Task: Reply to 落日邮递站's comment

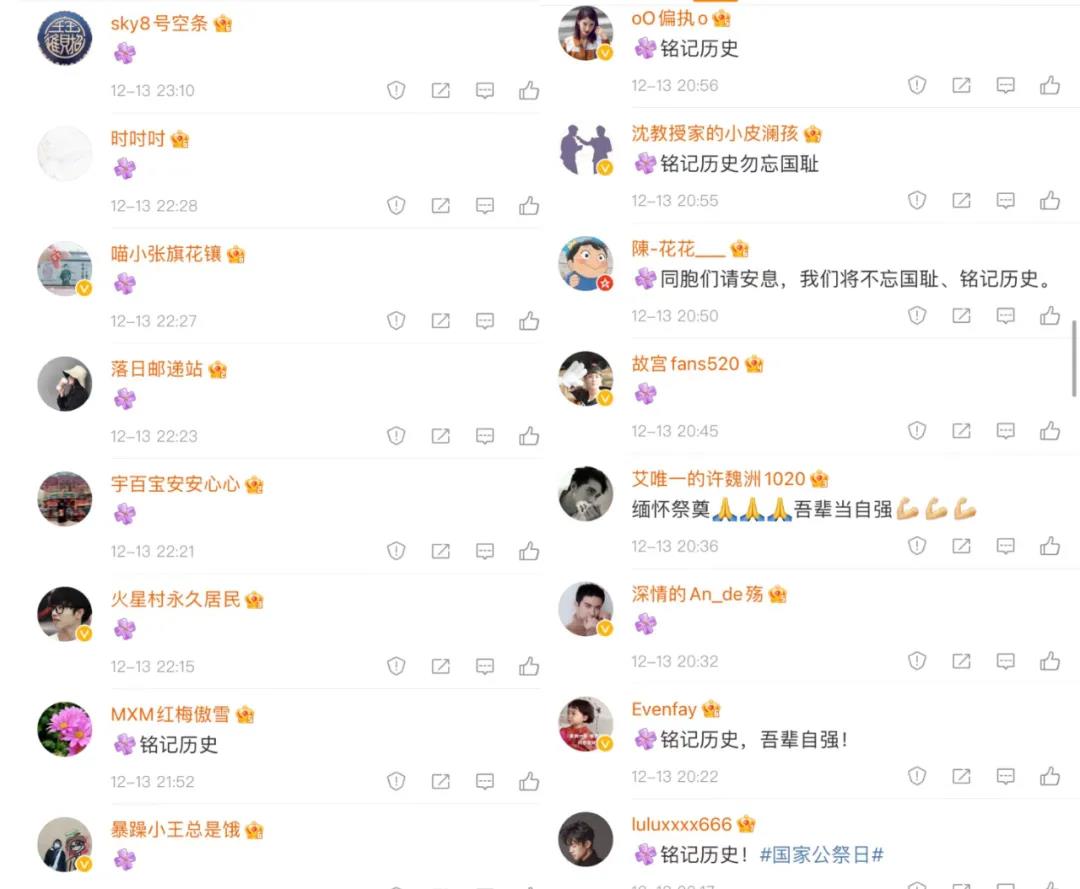Action: pos(485,436)
